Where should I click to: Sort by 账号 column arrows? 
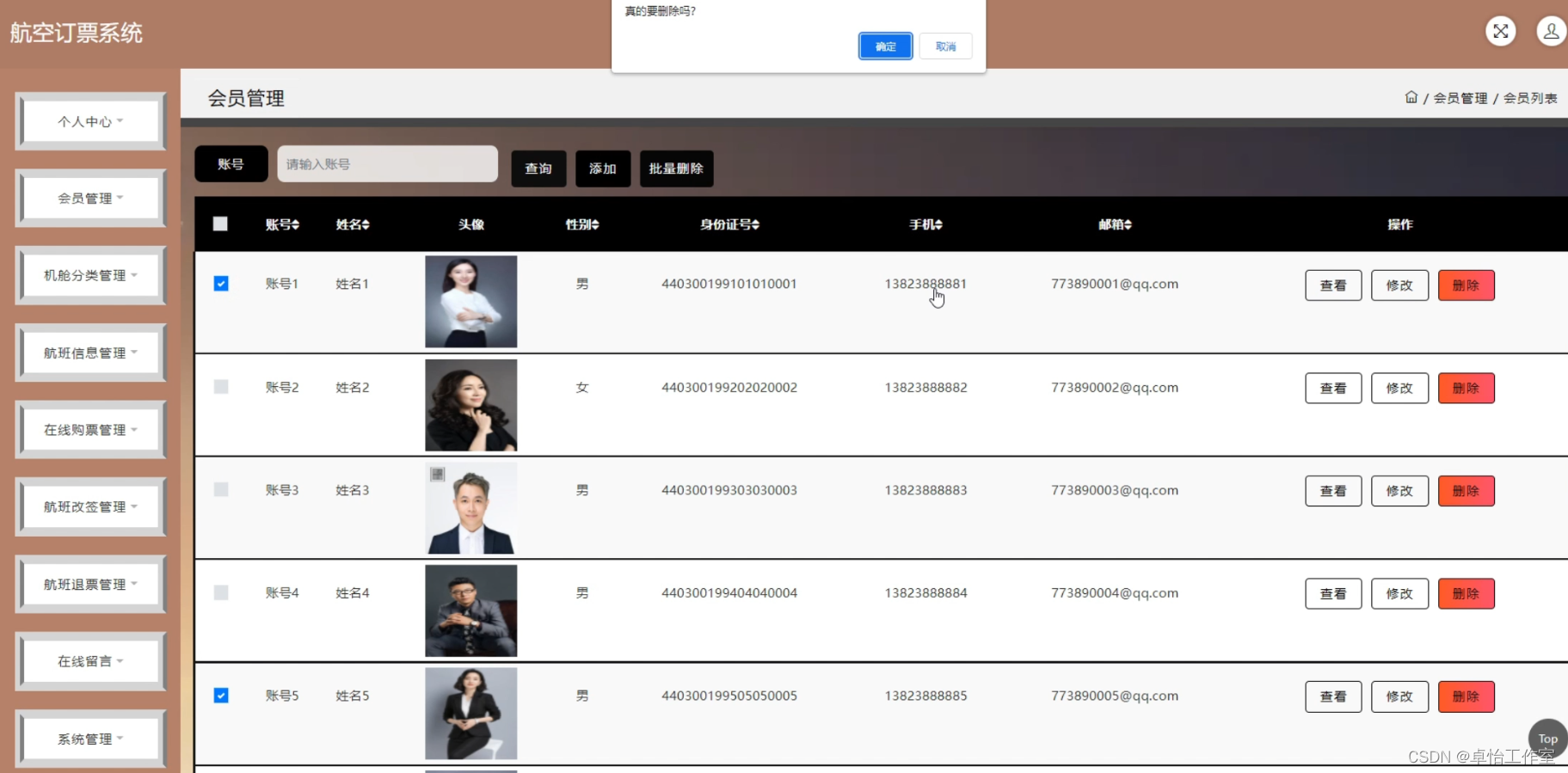pos(295,224)
